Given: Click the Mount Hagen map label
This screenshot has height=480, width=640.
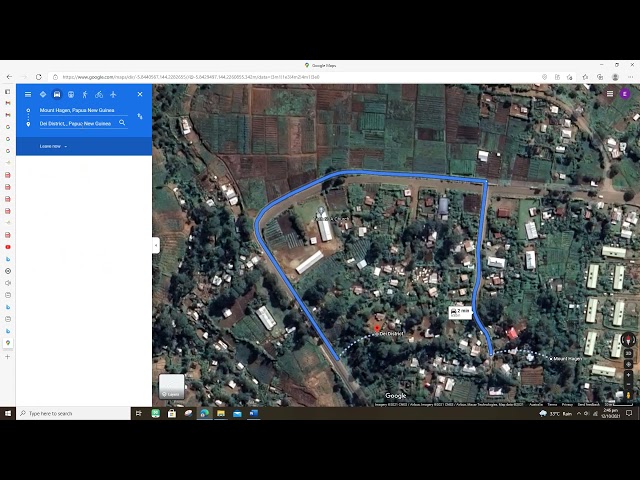Looking at the screenshot, I should [568, 359].
